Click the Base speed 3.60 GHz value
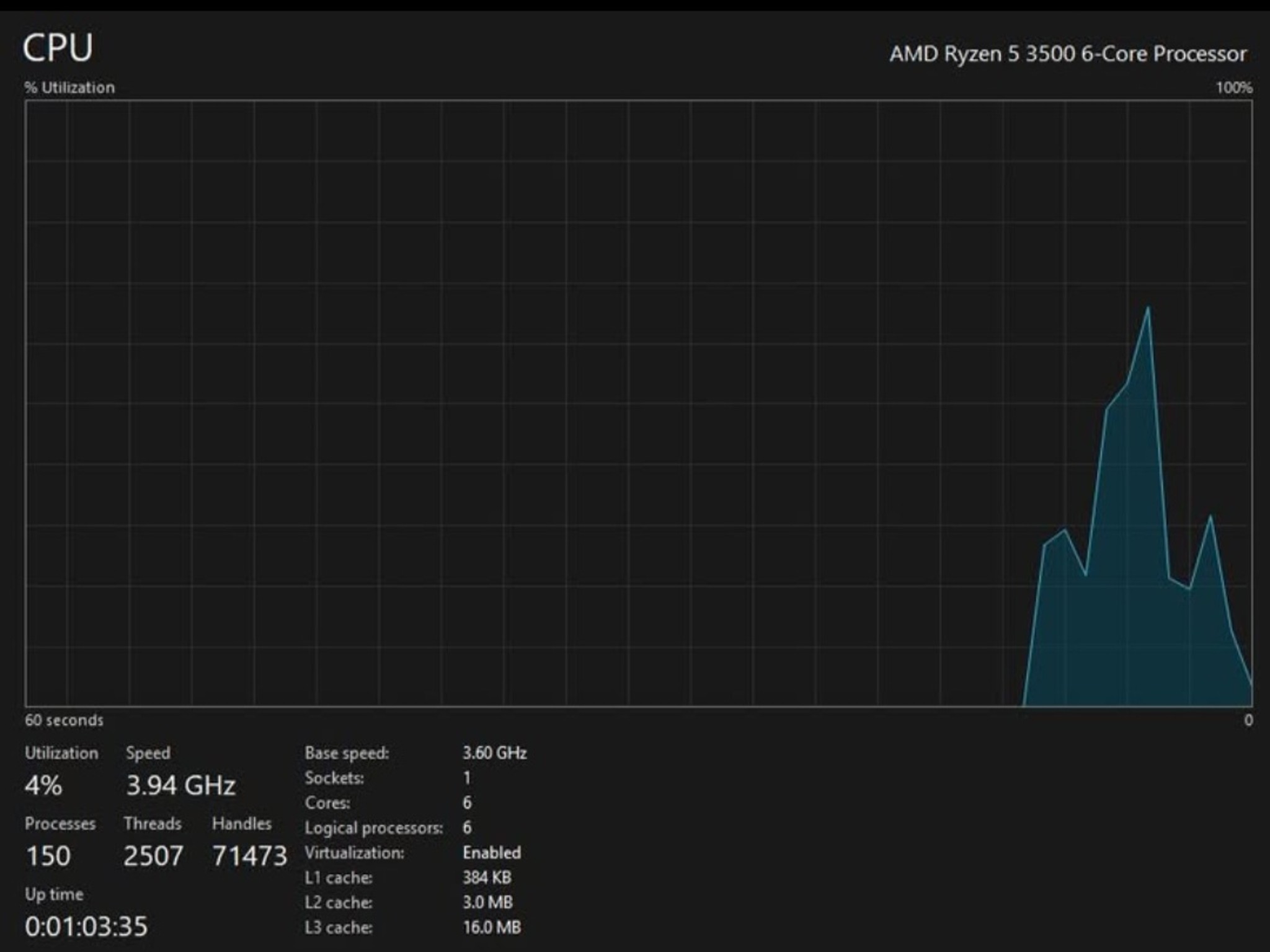 point(494,753)
